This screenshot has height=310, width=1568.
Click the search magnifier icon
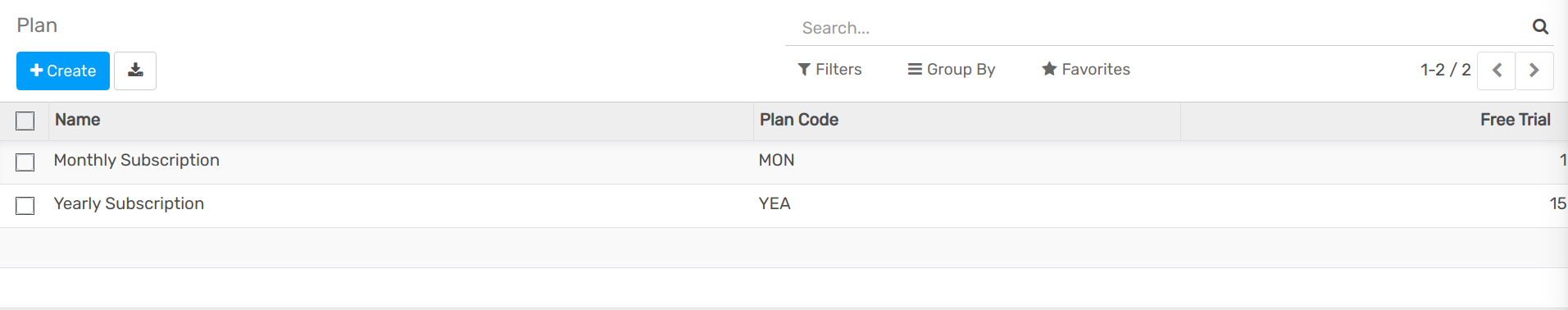1540,27
